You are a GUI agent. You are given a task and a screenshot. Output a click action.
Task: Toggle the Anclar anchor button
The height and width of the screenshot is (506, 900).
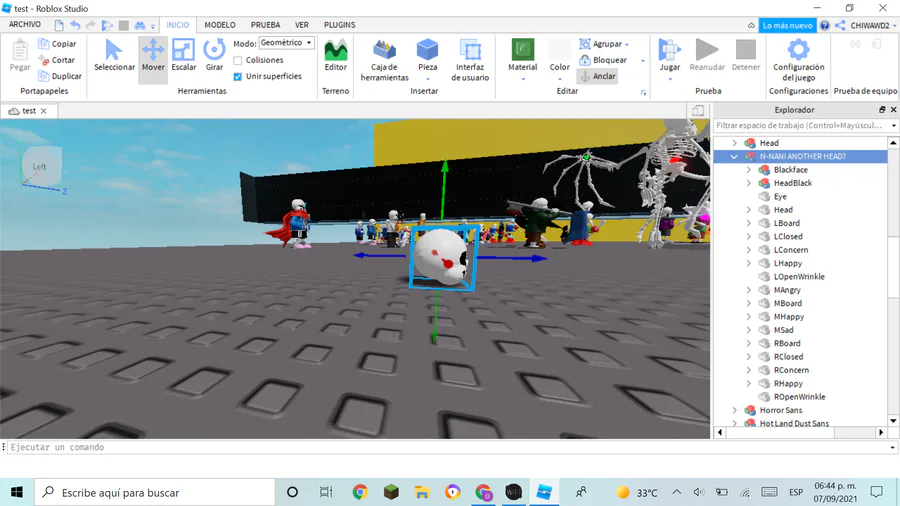pos(598,76)
